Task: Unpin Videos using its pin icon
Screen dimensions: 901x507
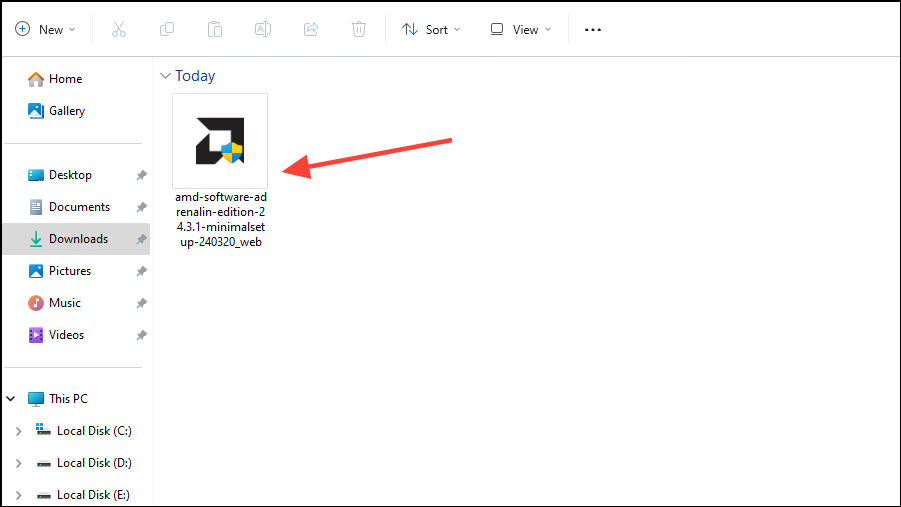Action: (141, 335)
